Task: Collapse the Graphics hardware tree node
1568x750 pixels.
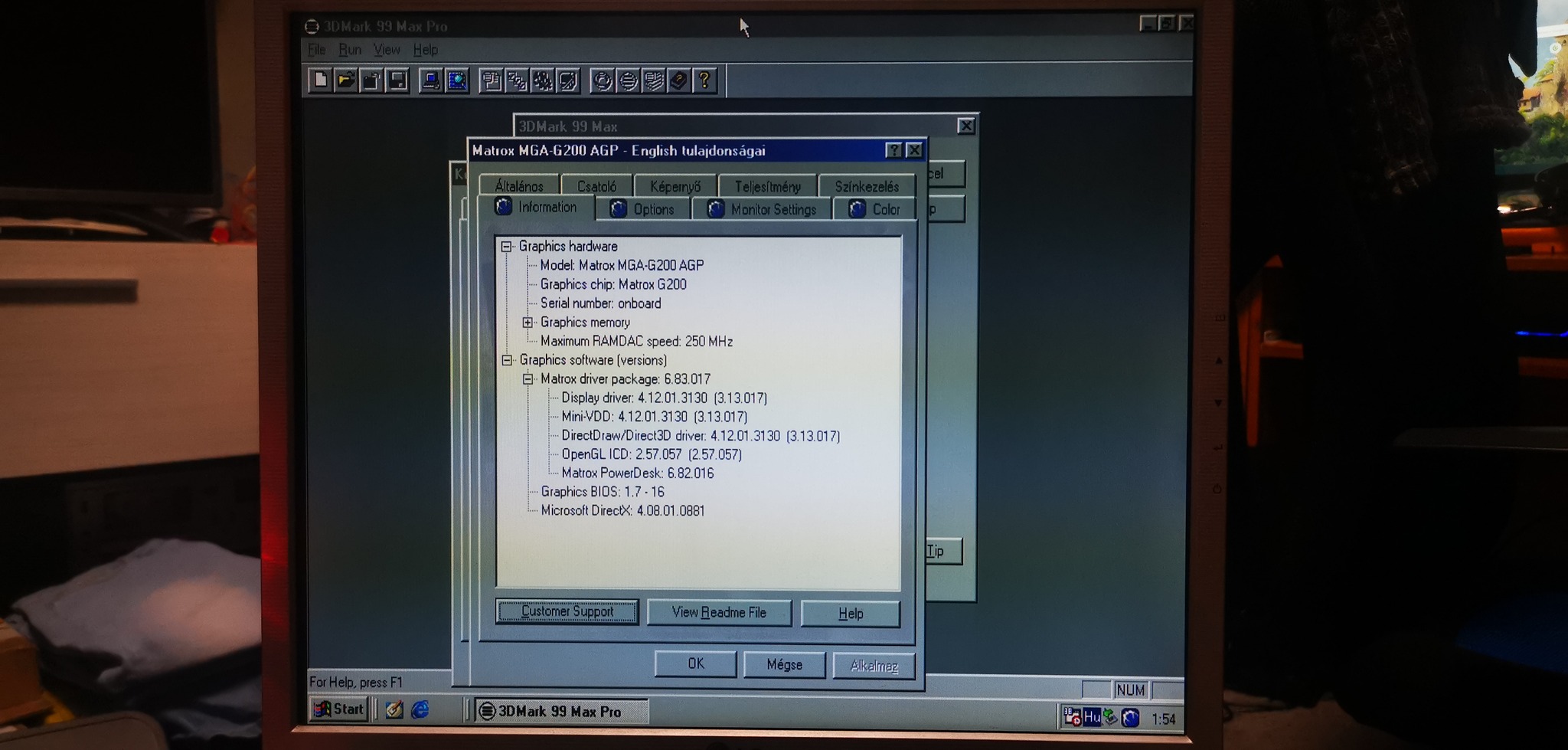Action: pyautogui.click(x=507, y=247)
